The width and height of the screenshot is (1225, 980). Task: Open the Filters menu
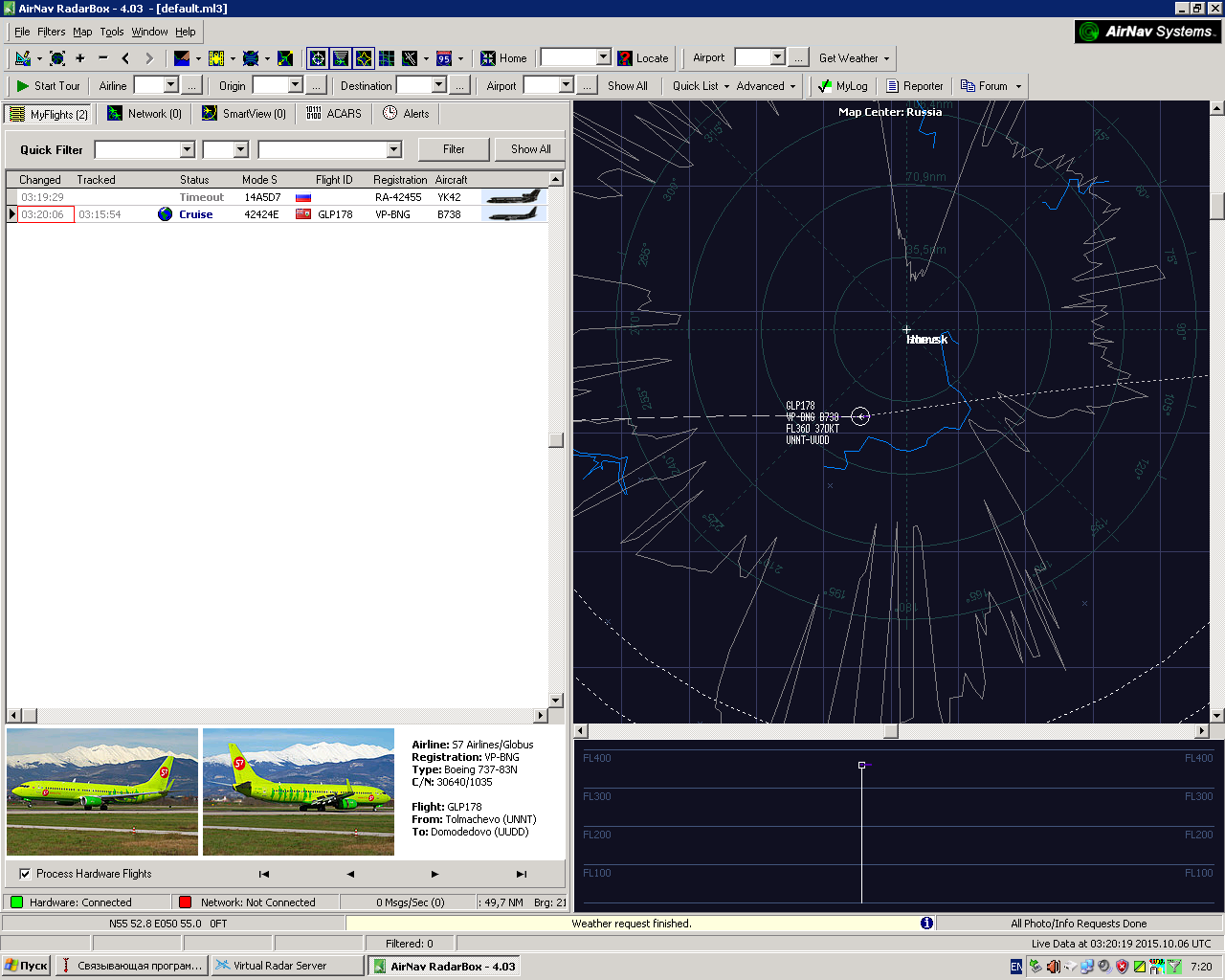[52, 32]
